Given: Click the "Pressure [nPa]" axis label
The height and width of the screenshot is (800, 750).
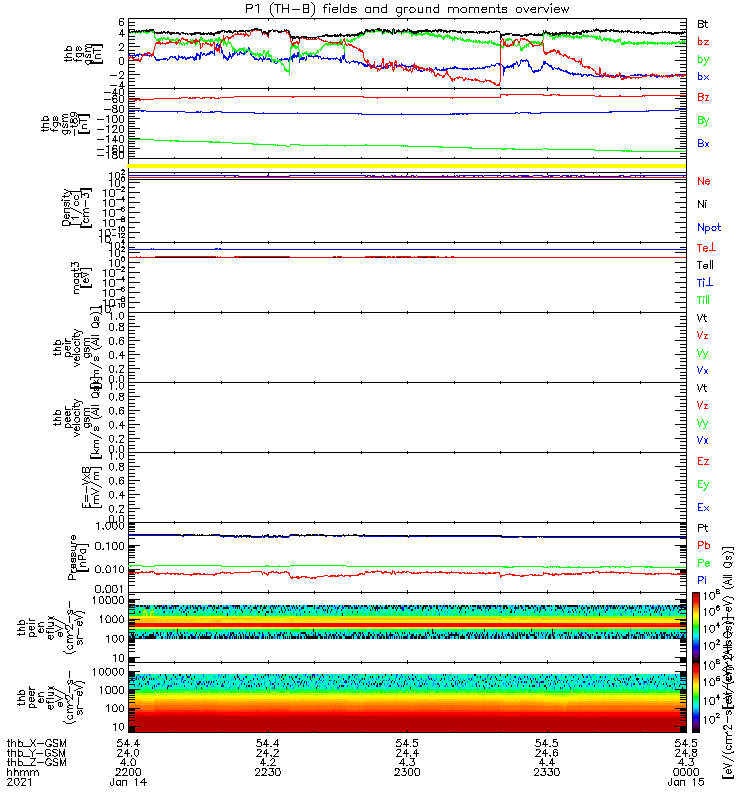Looking at the screenshot, I should [x=78, y=557].
